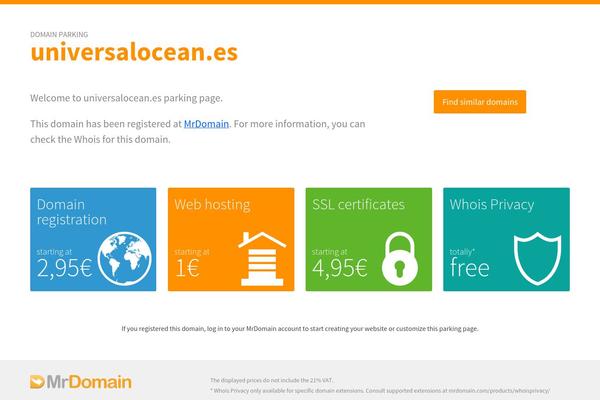Open the SSL certificates card title
The height and width of the screenshot is (400, 600).
(358, 204)
